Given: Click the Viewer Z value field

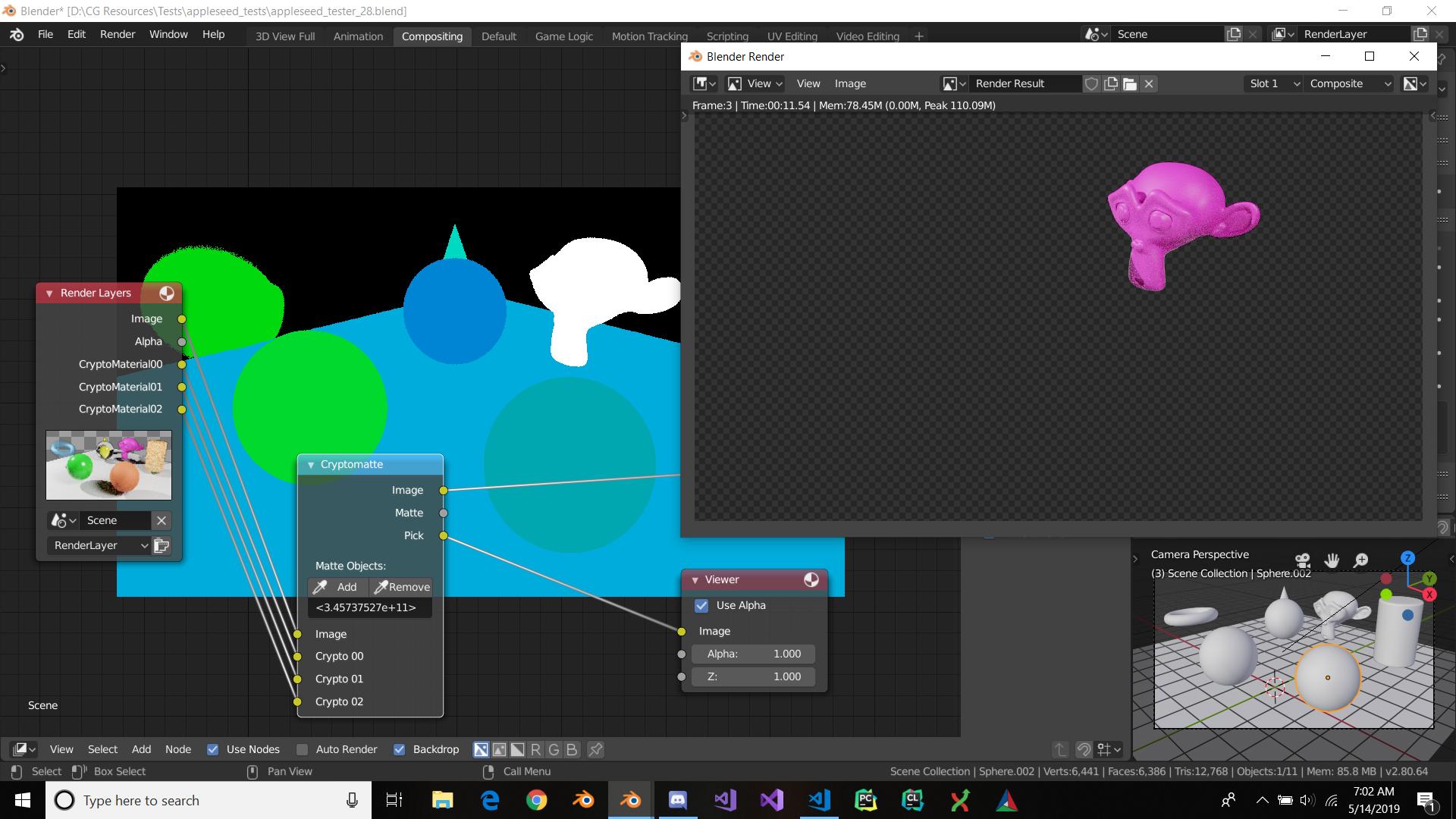Looking at the screenshot, I should [x=753, y=676].
